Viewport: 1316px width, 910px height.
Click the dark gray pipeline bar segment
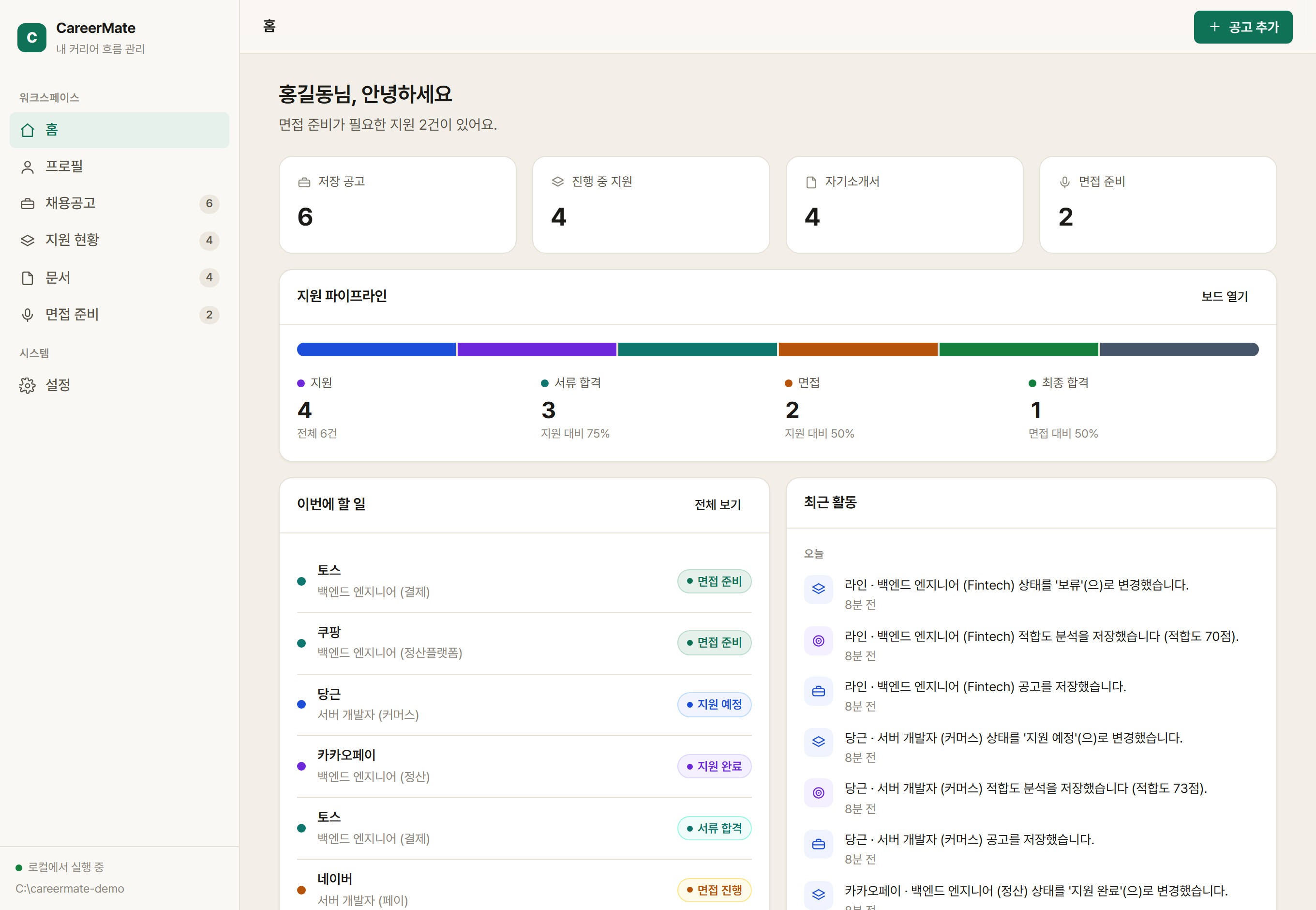point(1179,349)
